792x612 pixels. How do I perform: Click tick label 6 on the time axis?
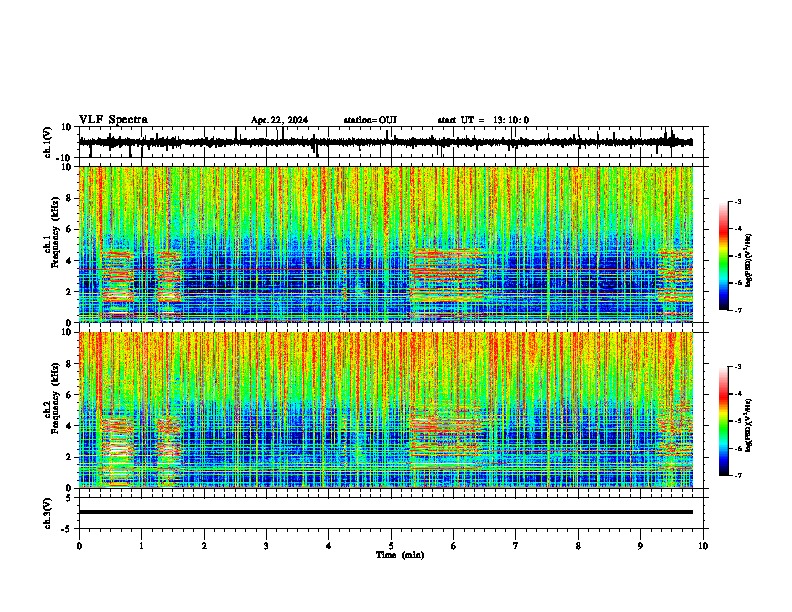(x=454, y=546)
